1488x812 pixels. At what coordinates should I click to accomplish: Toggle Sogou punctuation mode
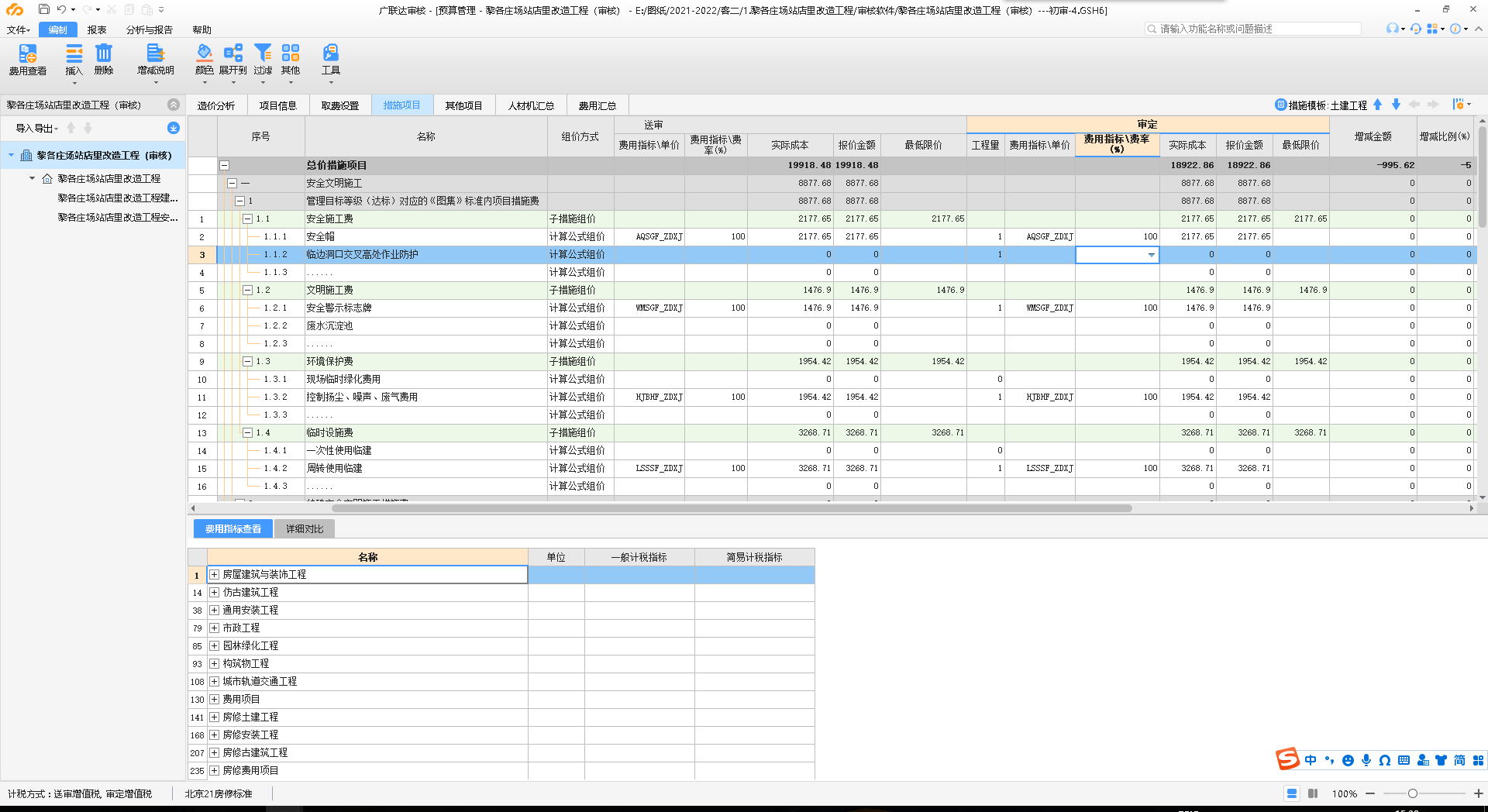pos(1329,760)
